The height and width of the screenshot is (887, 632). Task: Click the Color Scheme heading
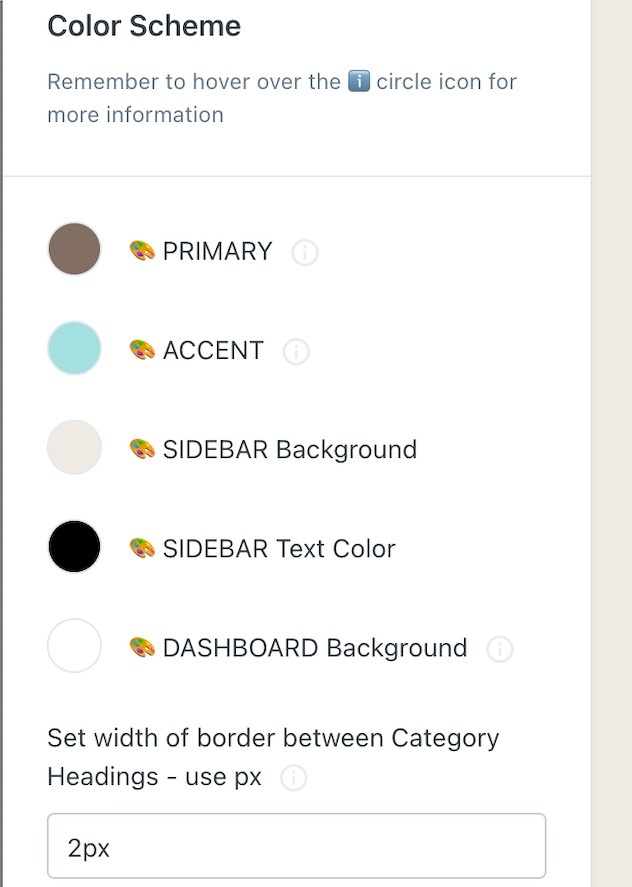(x=144, y=26)
